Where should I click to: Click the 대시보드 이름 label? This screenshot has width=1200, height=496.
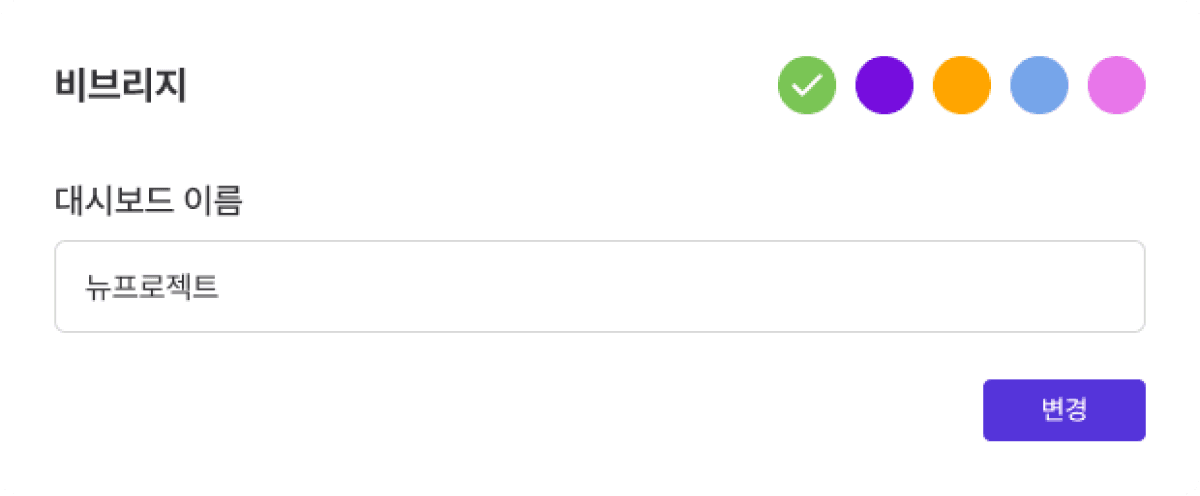point(149,201)
